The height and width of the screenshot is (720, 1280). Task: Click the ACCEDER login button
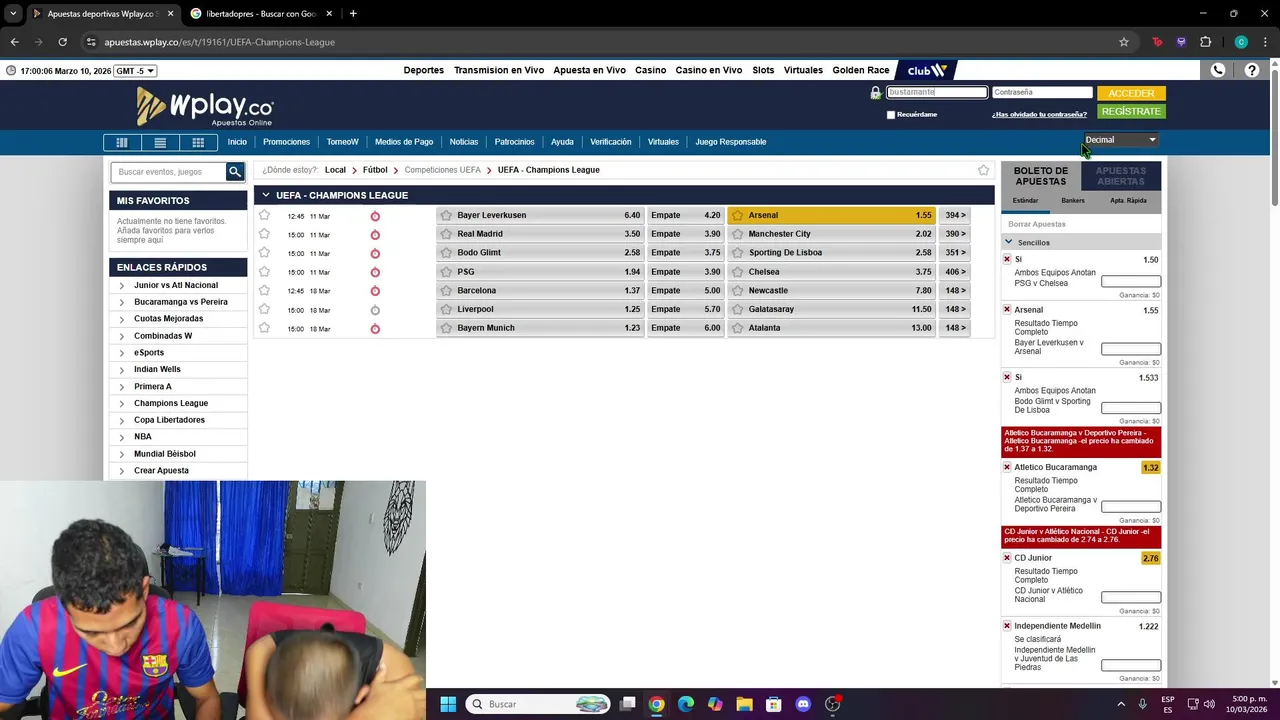click(1131, 93)
